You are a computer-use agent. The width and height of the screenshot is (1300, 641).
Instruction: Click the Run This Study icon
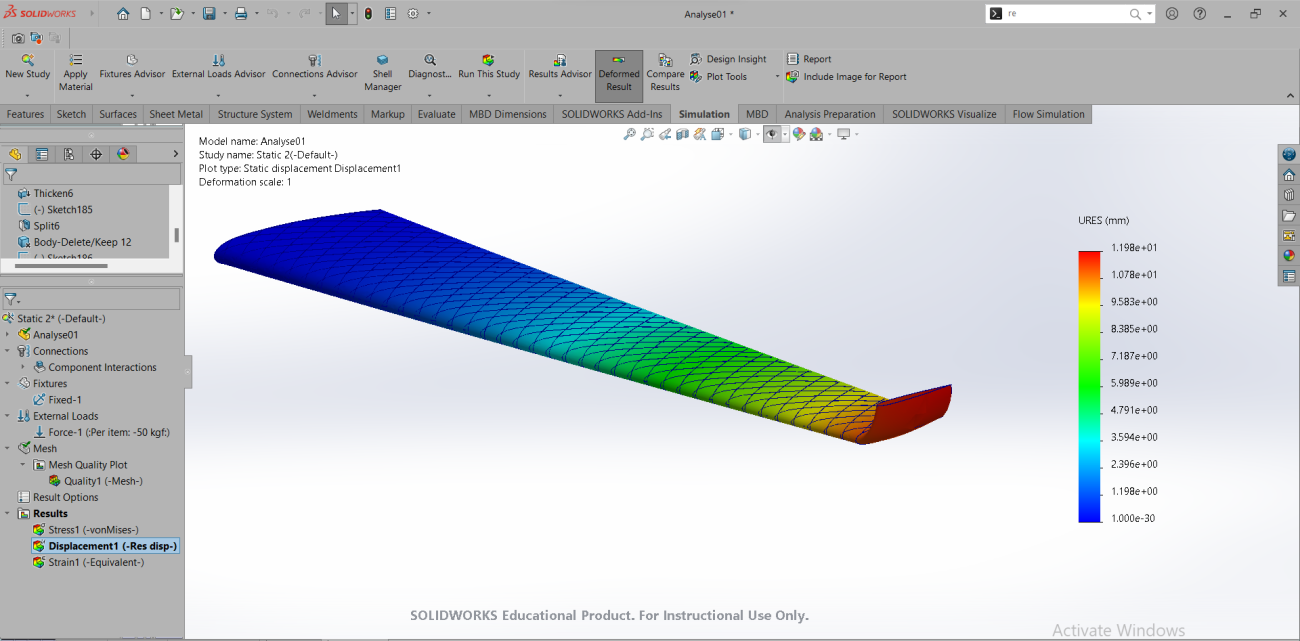coord(488,60)
